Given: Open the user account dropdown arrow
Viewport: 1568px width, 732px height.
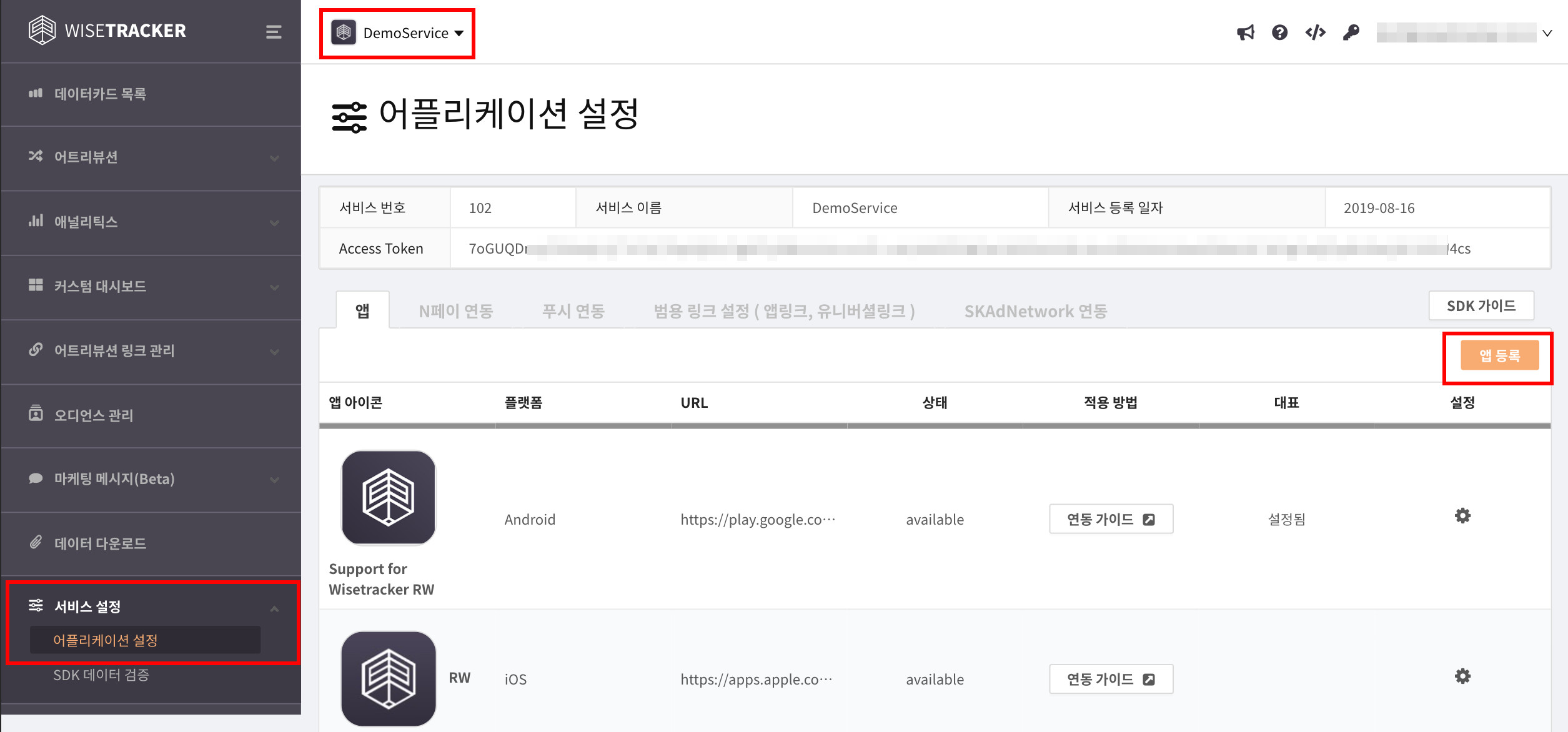Looking at the screenshot, I should coord(1547,33).
